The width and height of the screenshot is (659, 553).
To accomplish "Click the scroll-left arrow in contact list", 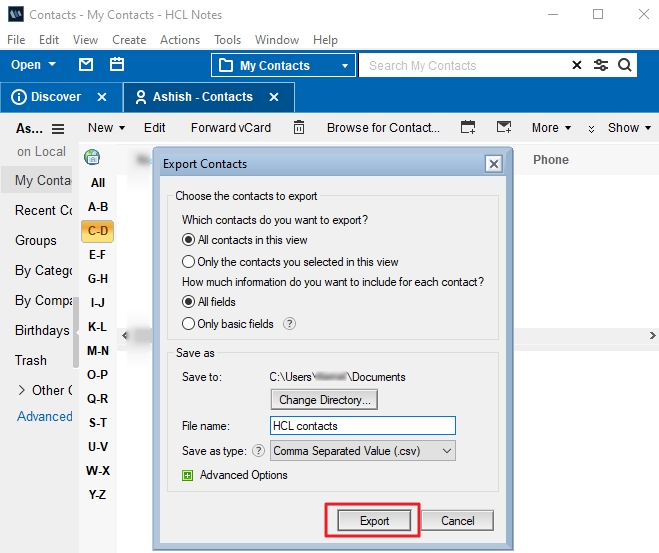I will pos(125,335).
